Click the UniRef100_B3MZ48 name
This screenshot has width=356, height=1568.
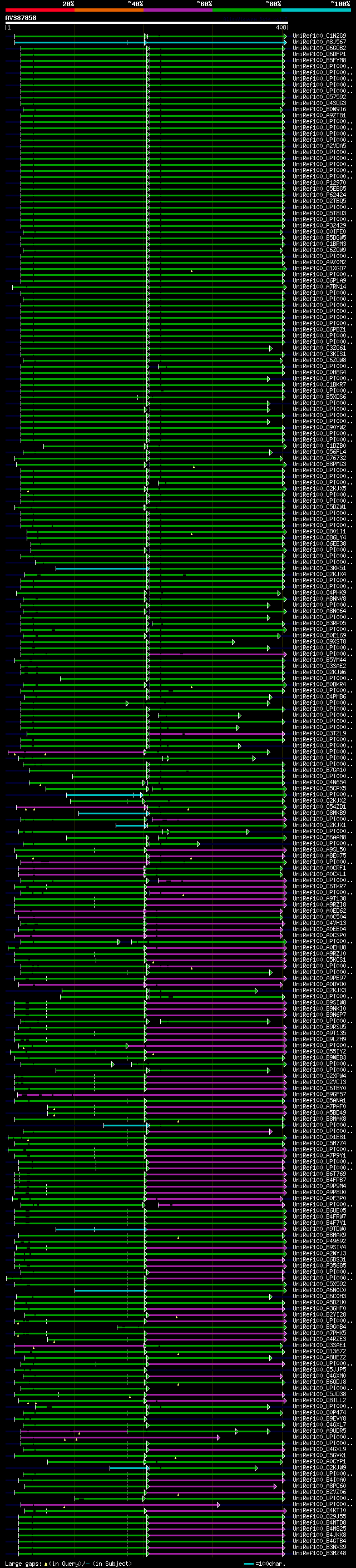(319, 1553)
